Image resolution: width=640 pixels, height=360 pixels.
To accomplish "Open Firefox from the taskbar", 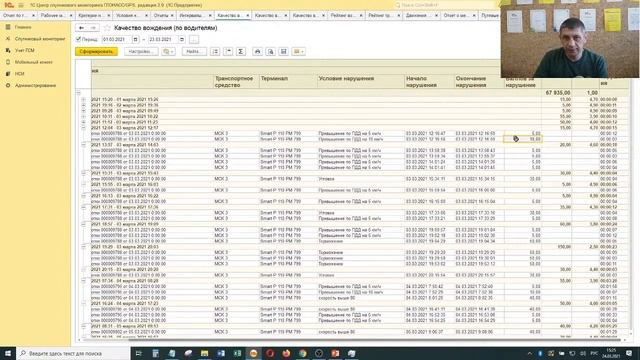I will point(286,353).
